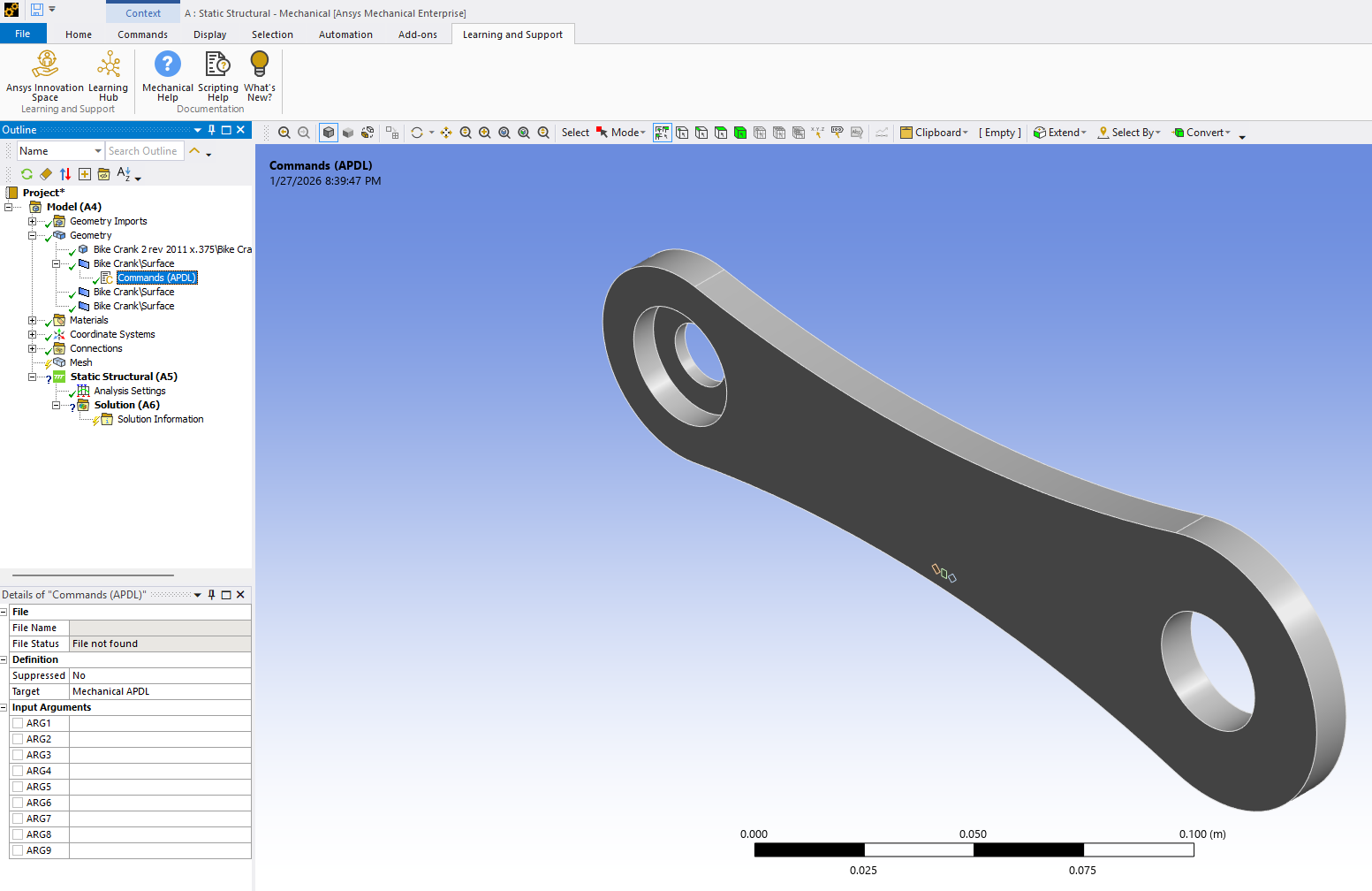Select Solution Information in the tree
Screen dimensions: 1372x891
pos(160,419)
